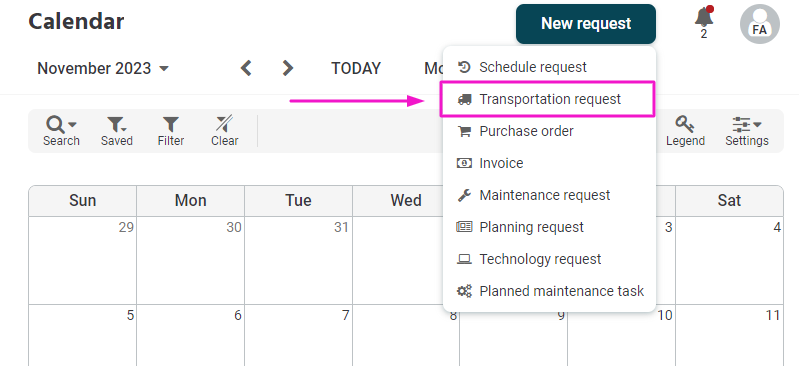Choose Maintenance request from dropdown
The height and width of the screenshot is (366, 799).
point(549,195)
